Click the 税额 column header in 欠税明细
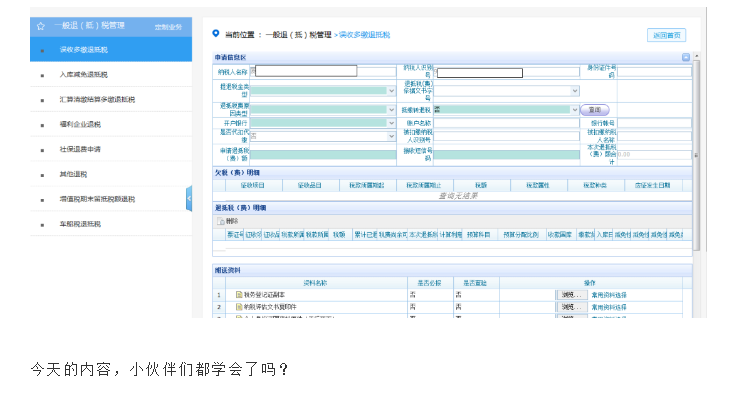The image size is (745, 407). click(481, 185)
